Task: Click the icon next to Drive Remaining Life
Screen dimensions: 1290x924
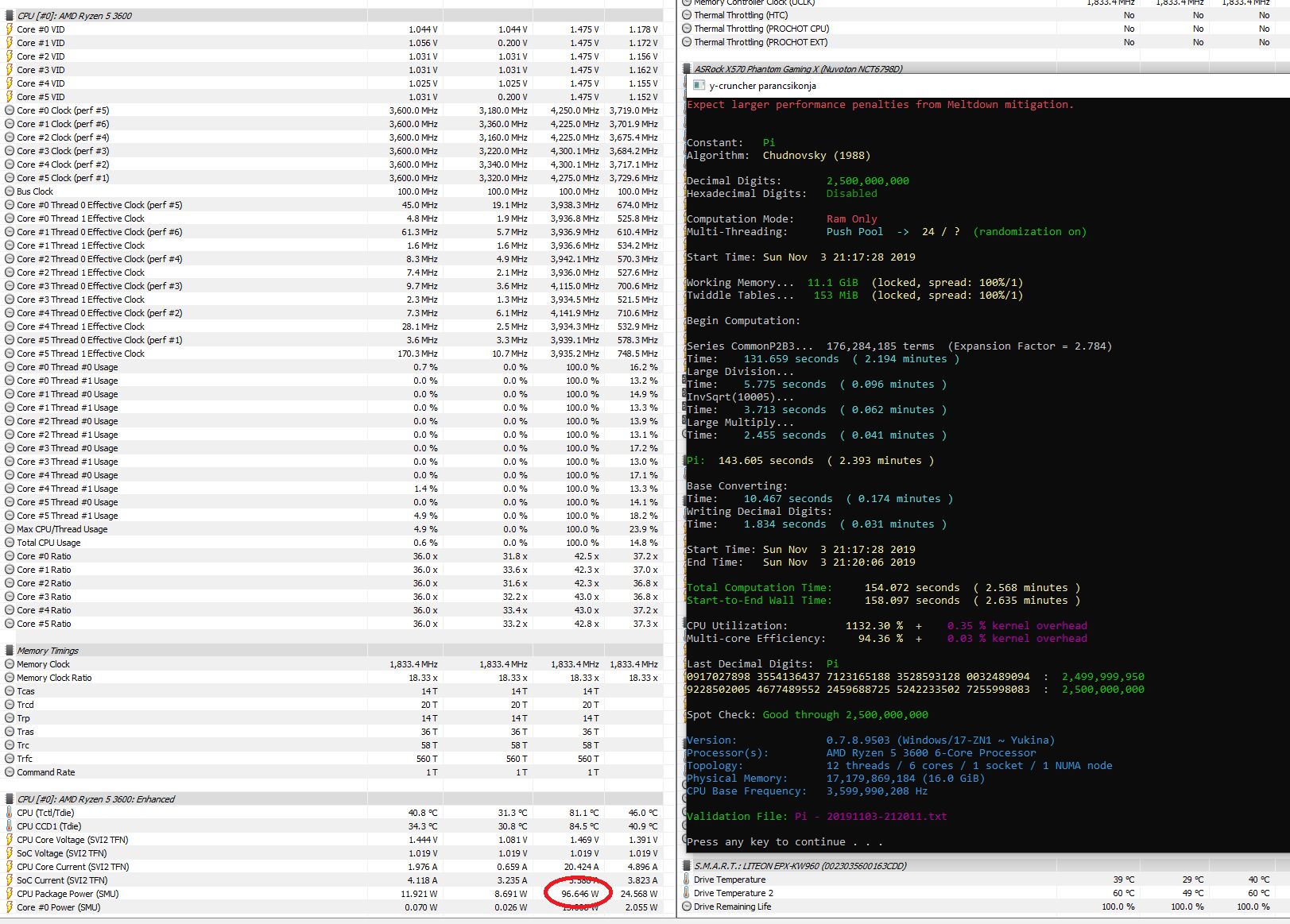Action: 687,907
